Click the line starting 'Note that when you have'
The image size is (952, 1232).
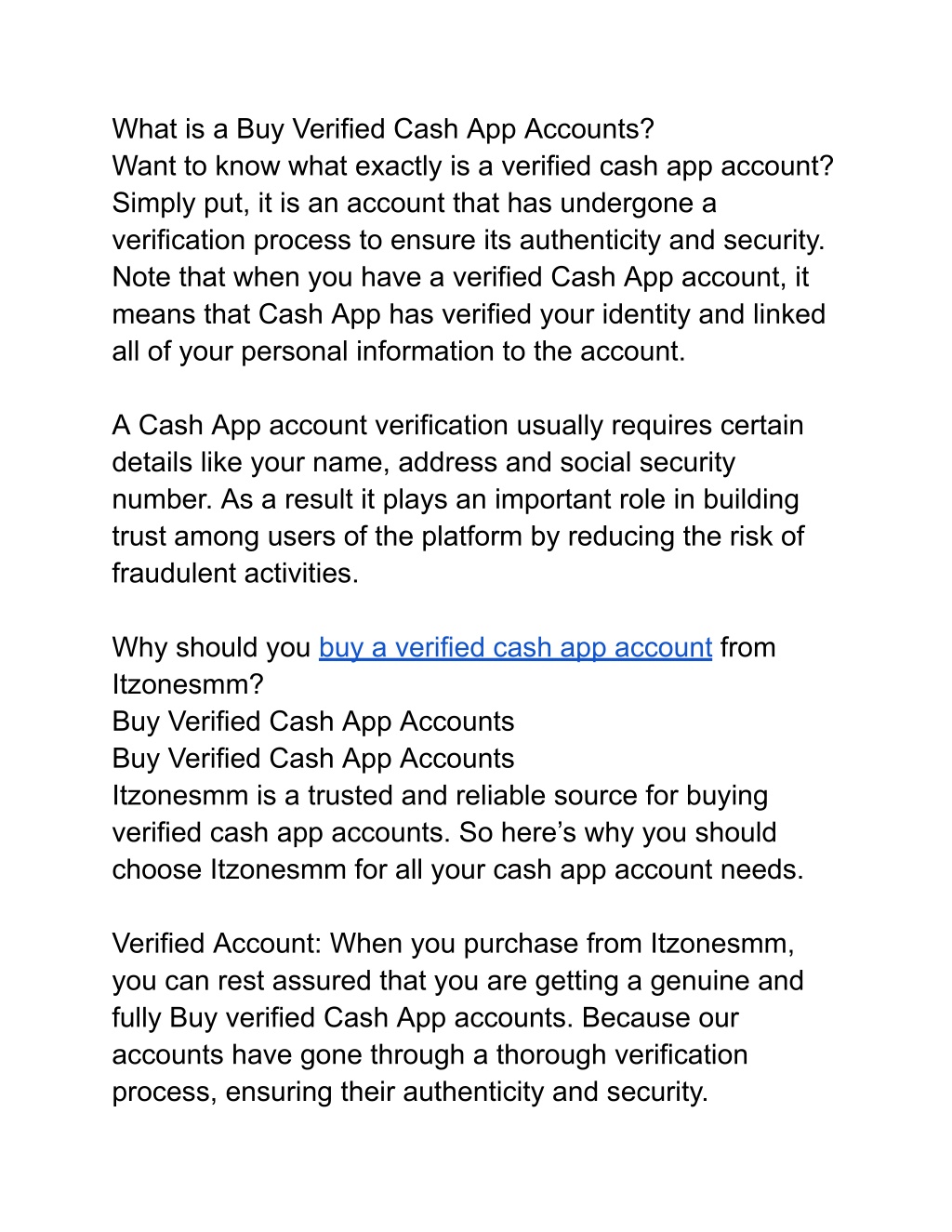460,278
